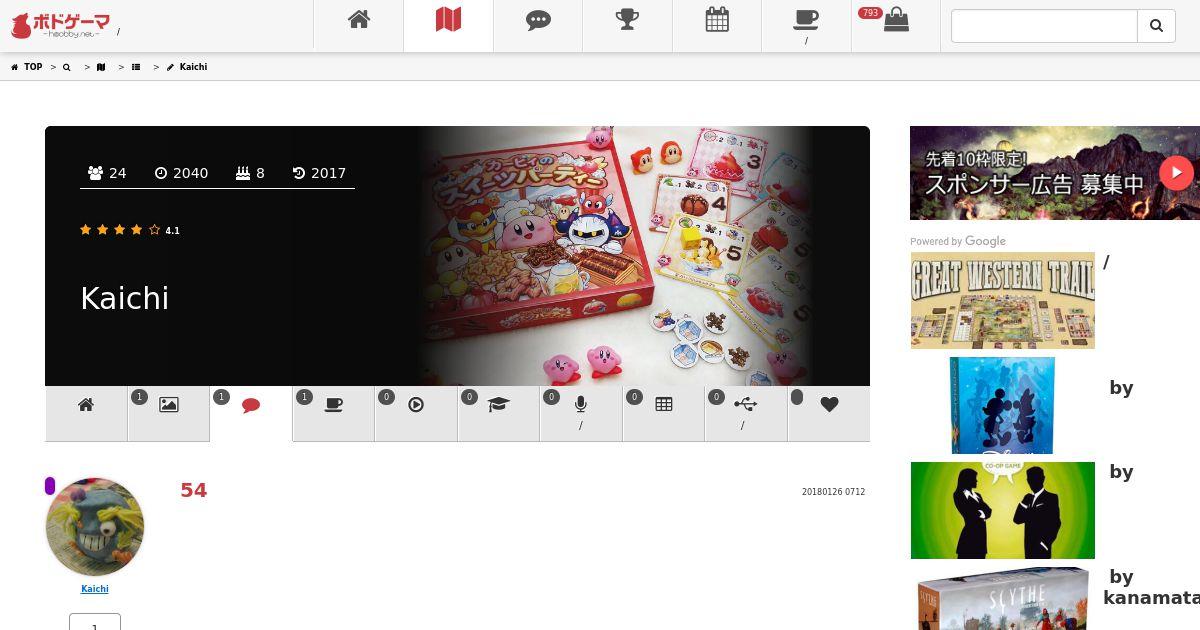Open the calendar events icon
The width and height of the screenshot is (1200, 630).
pos(717,19)
